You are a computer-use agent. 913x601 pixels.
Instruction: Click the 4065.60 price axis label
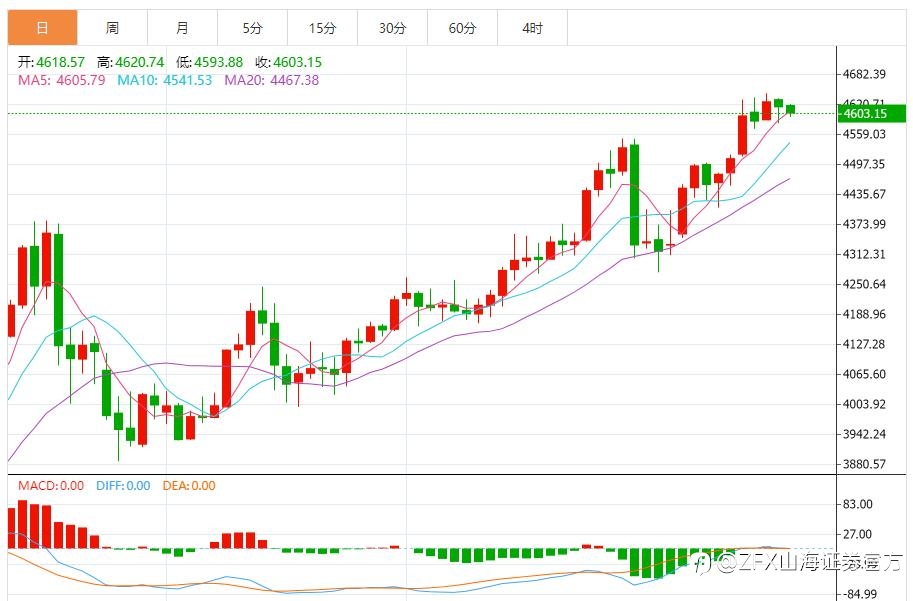pyautogui.click(x=864, y=374)
